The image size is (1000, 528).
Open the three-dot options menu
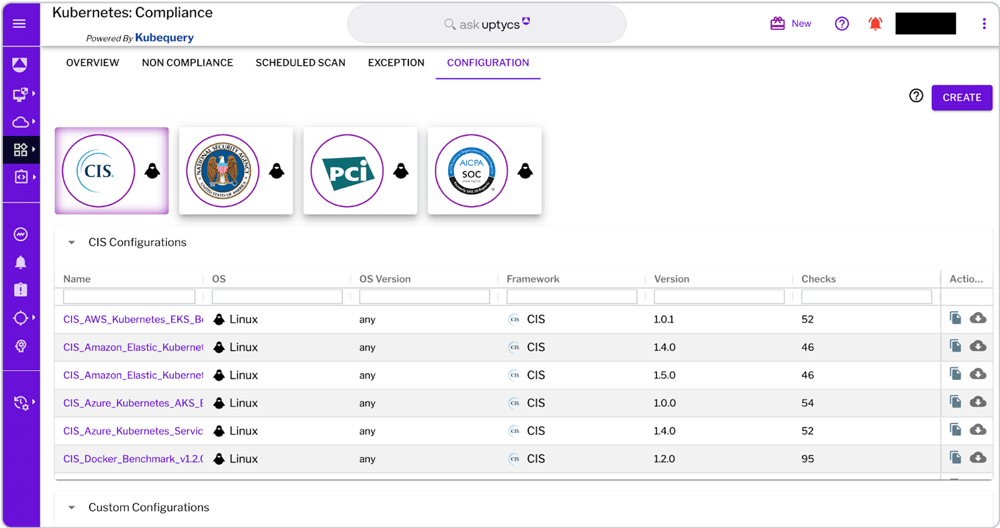pos(984,24)
